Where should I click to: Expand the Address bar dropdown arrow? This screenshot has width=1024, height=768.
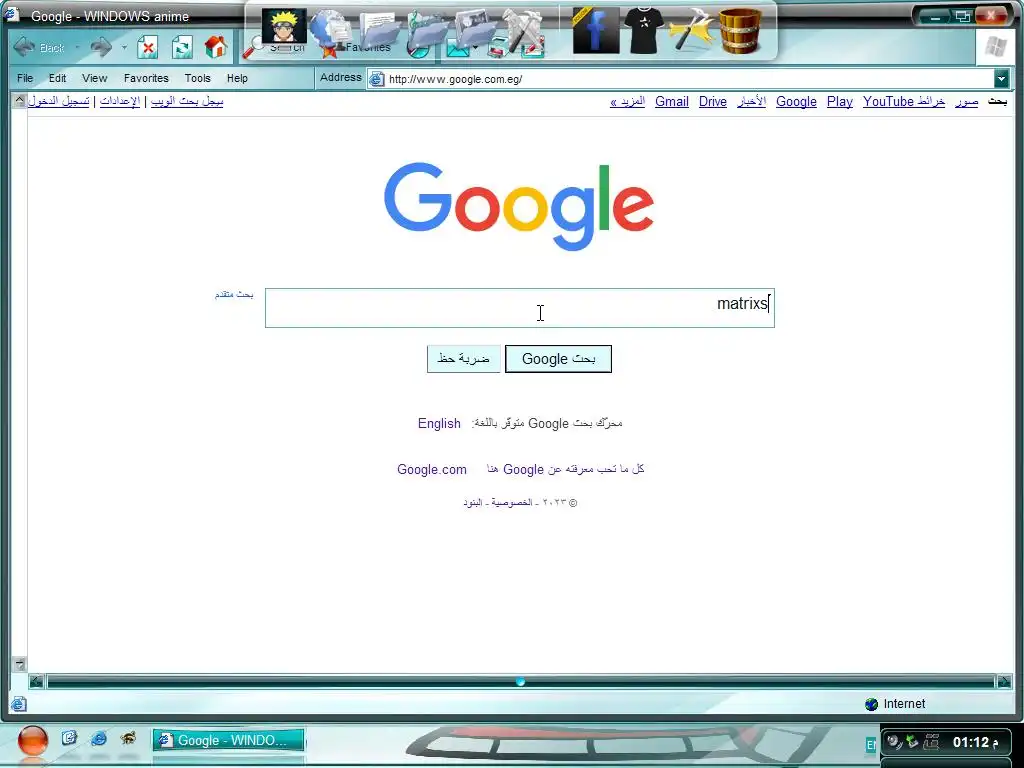[x=1001, y=79]
